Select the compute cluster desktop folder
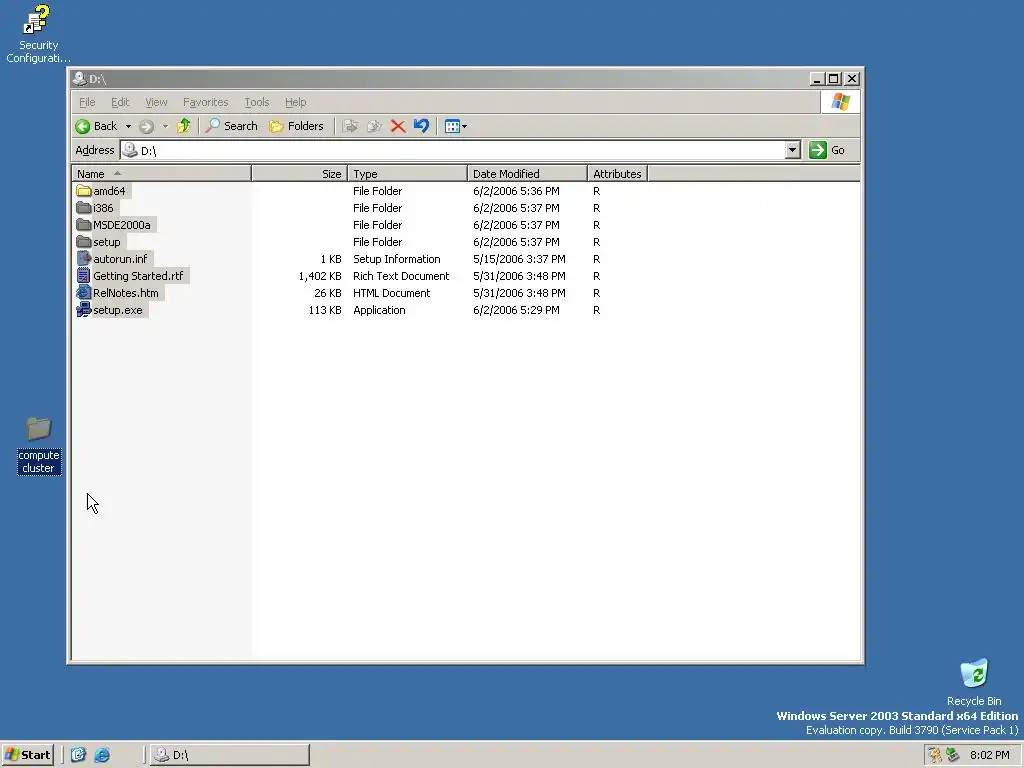The width and height of the screenshot is (1024, 768). pos(39,445)
